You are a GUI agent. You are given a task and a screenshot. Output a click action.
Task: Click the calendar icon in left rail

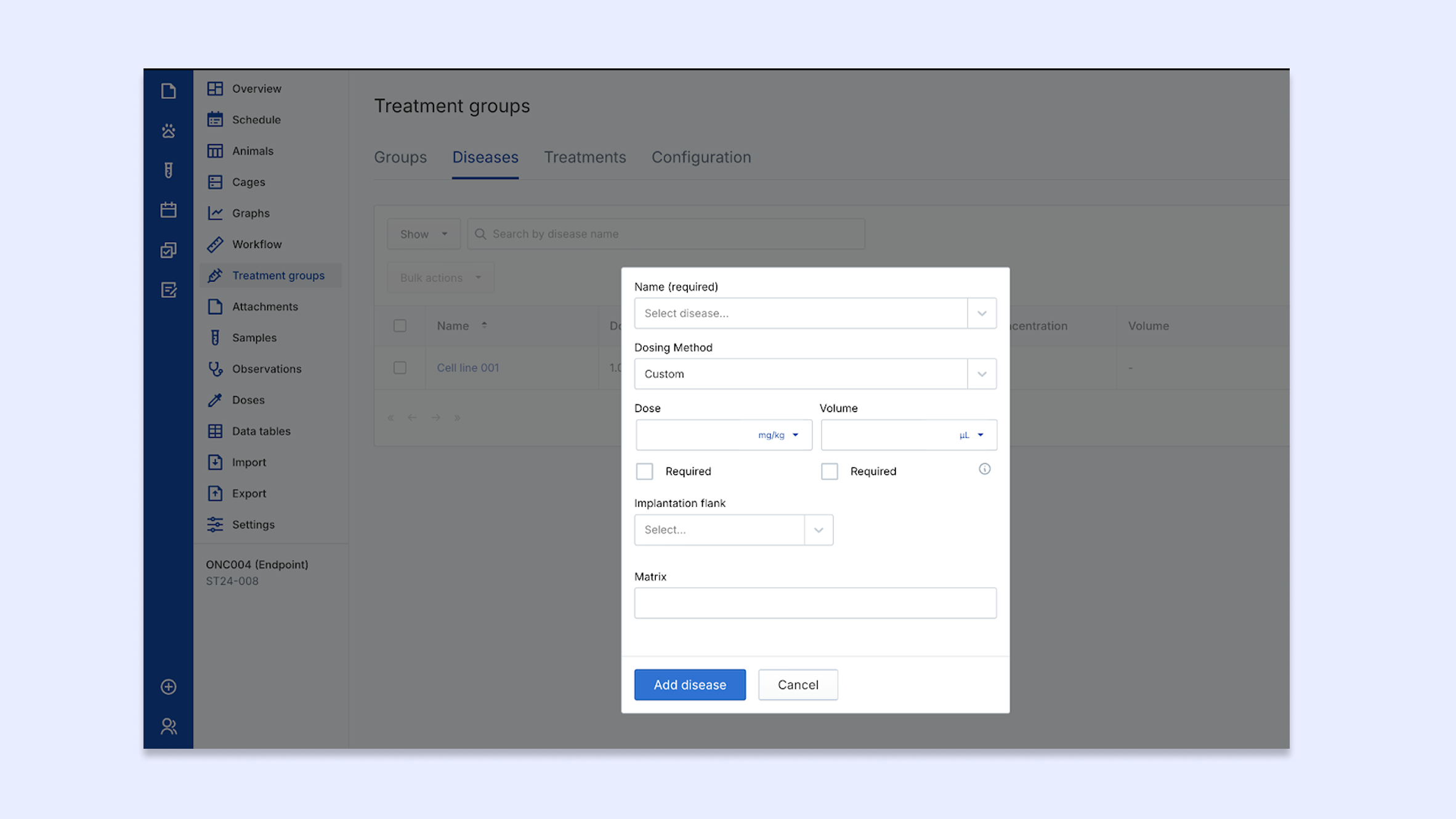tap(168, 210)
